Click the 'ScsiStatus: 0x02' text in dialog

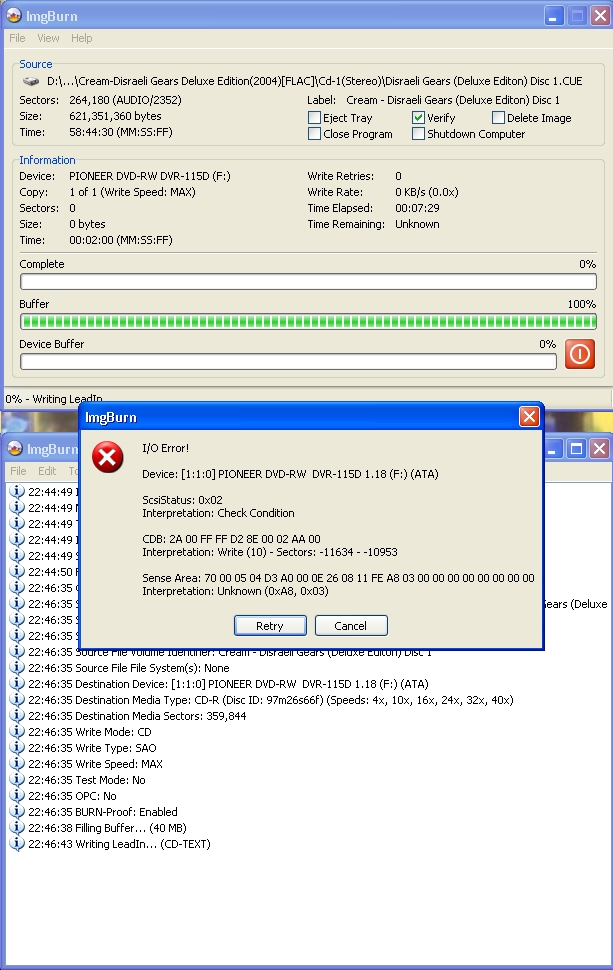click(182, 500)
